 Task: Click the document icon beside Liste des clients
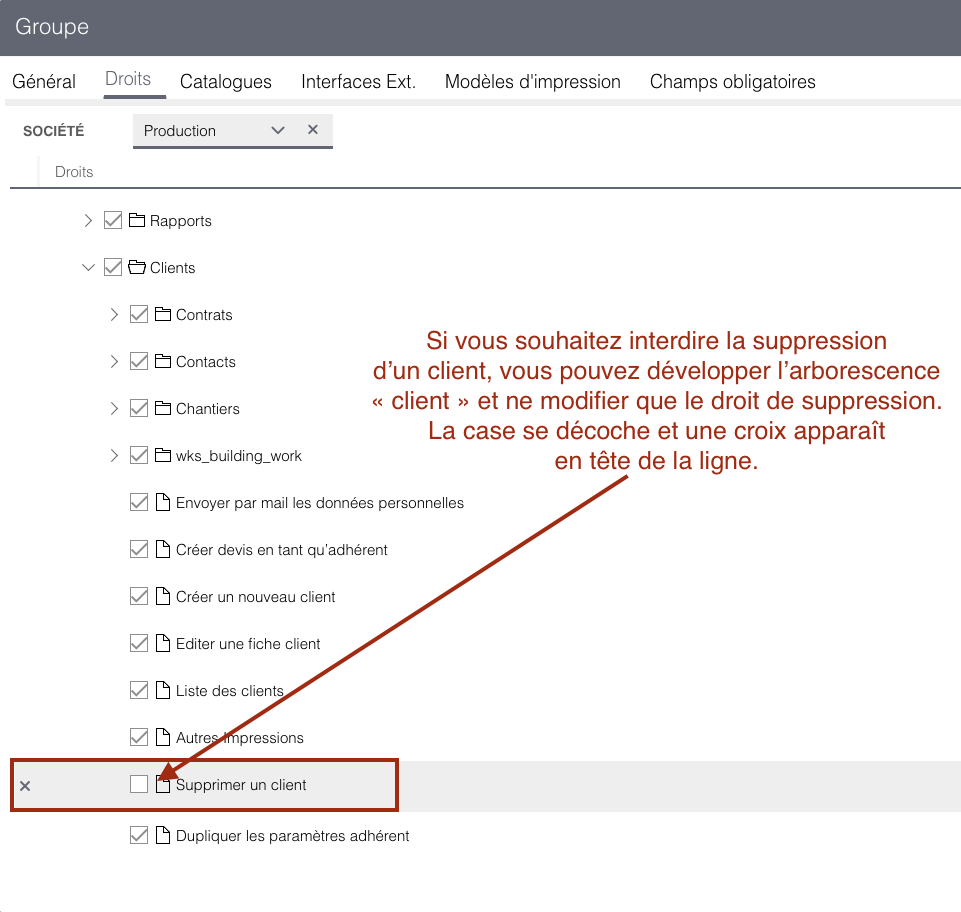162,690
